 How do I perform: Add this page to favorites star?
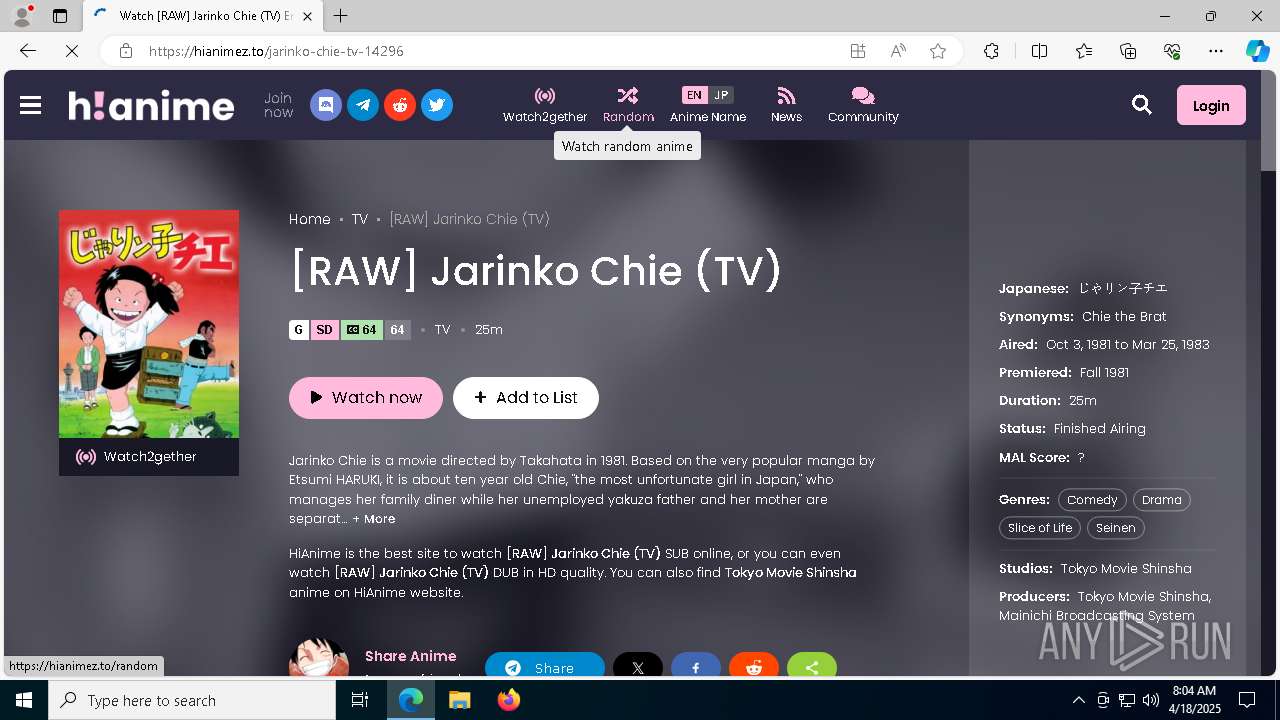(x=938, y=51)
